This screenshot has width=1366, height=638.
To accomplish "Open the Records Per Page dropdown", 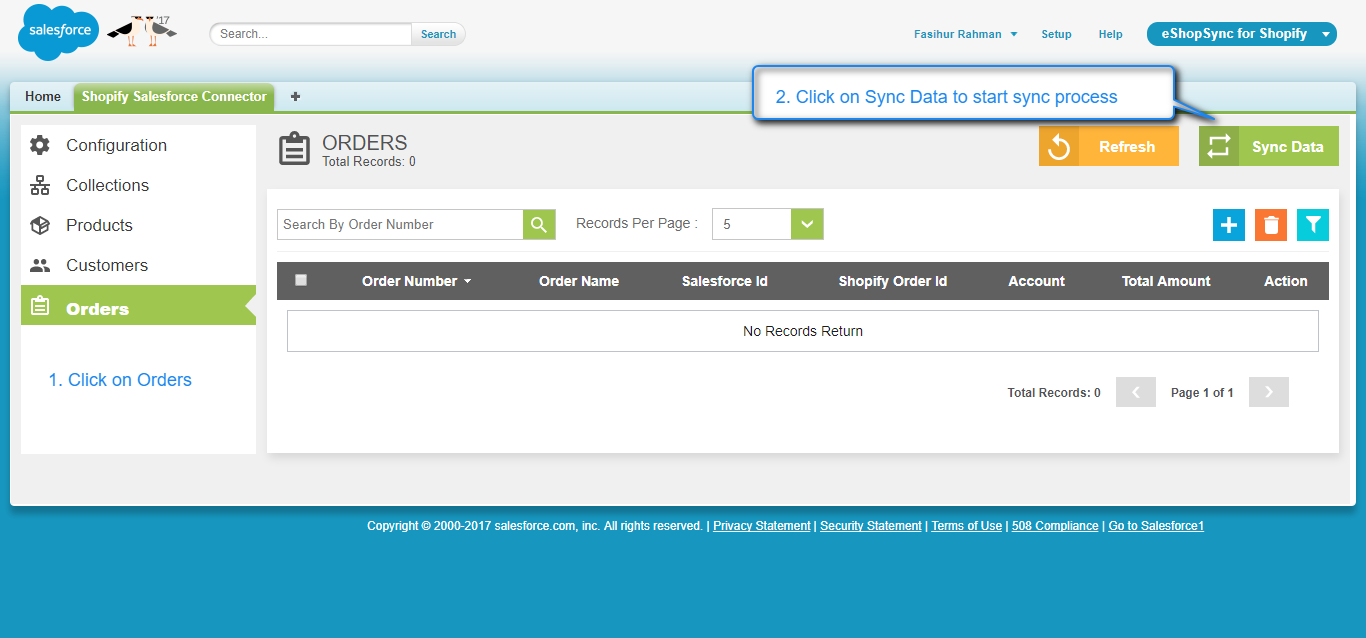I will pyautogui.click(x=767, y=224).
